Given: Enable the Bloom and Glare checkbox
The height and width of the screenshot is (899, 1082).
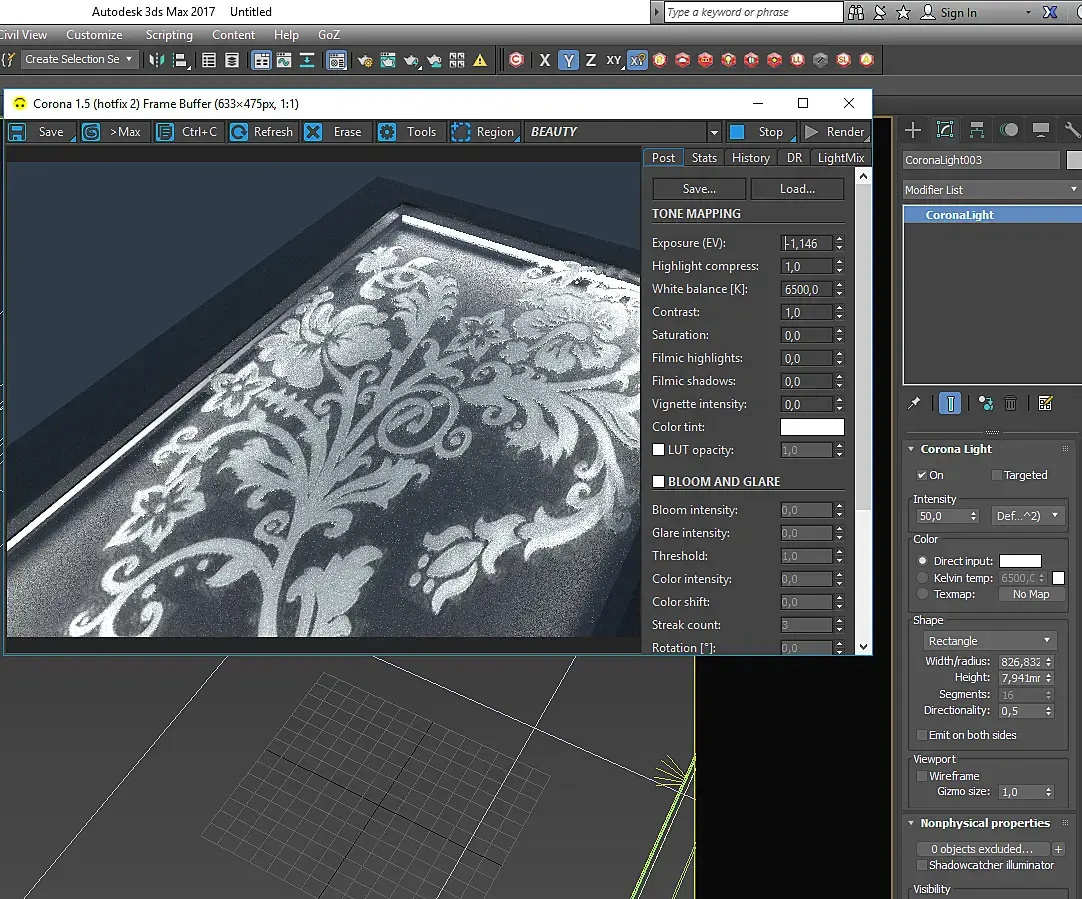Looking at the screenshot, I should pyautogui.click(x=659, y=482).
